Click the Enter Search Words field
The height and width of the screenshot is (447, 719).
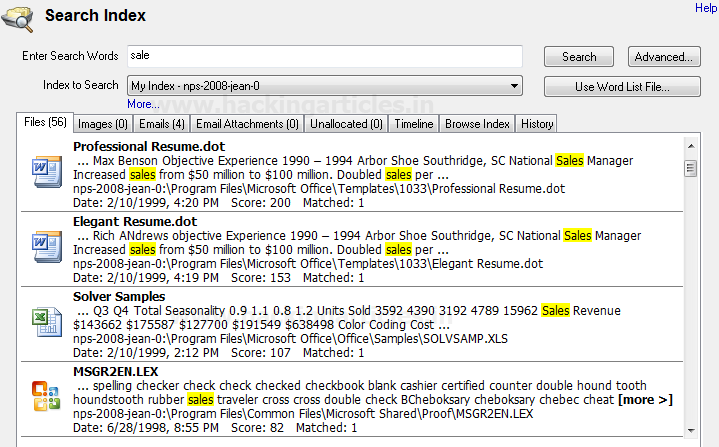(324, 57)
